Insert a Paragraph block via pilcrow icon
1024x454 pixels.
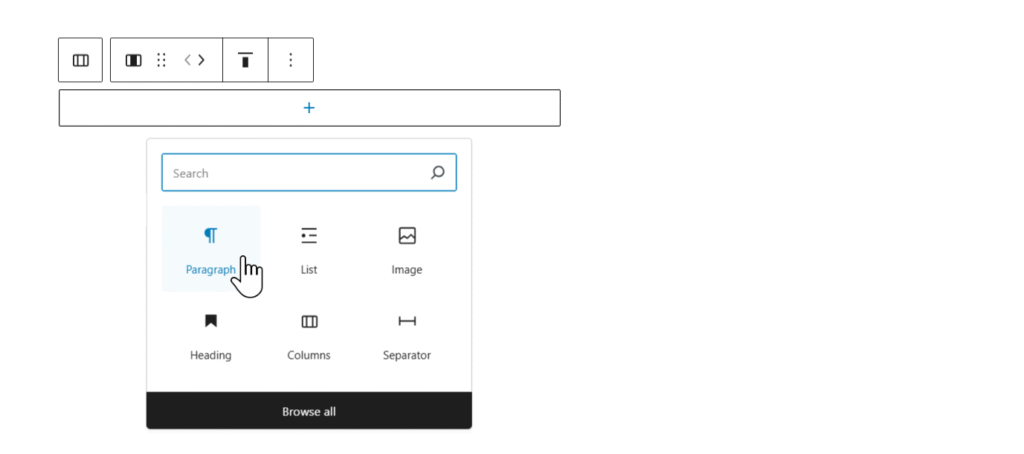[x=210, y=235]
